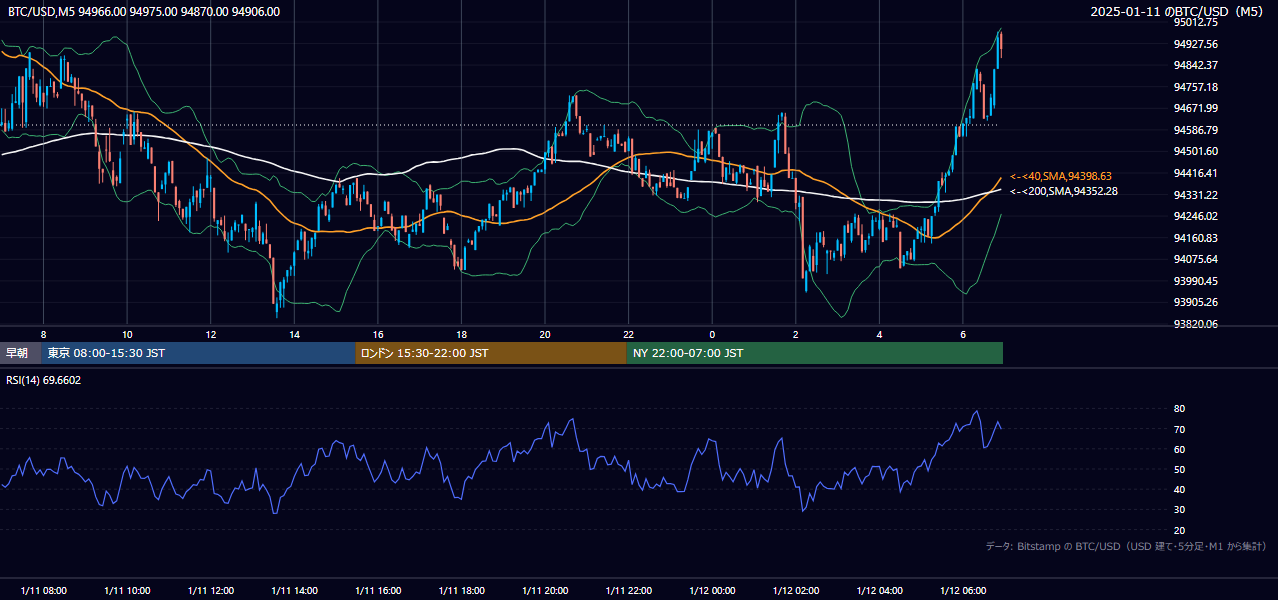Click bottom time label 1/12 02:00
The image size is (1278, 600).
point(796,590)
